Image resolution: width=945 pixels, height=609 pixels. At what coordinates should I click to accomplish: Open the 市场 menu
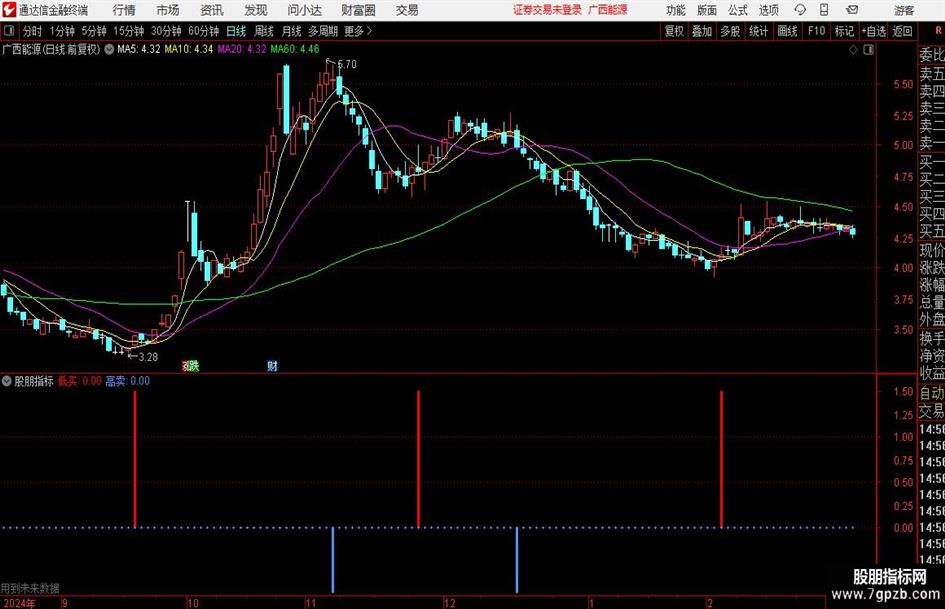coord(168,10)
